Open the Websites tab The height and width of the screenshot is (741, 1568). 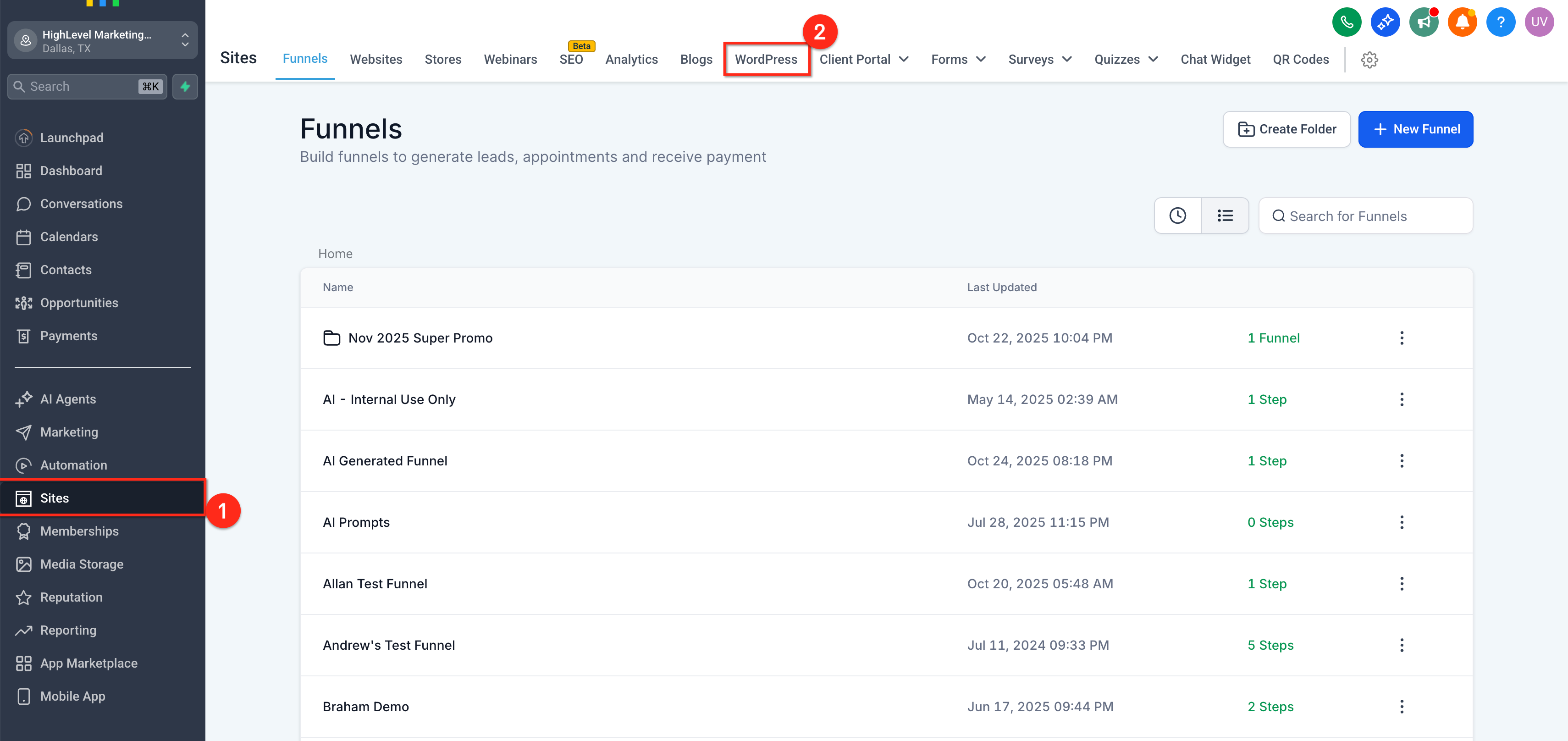[x=375, y=59]
